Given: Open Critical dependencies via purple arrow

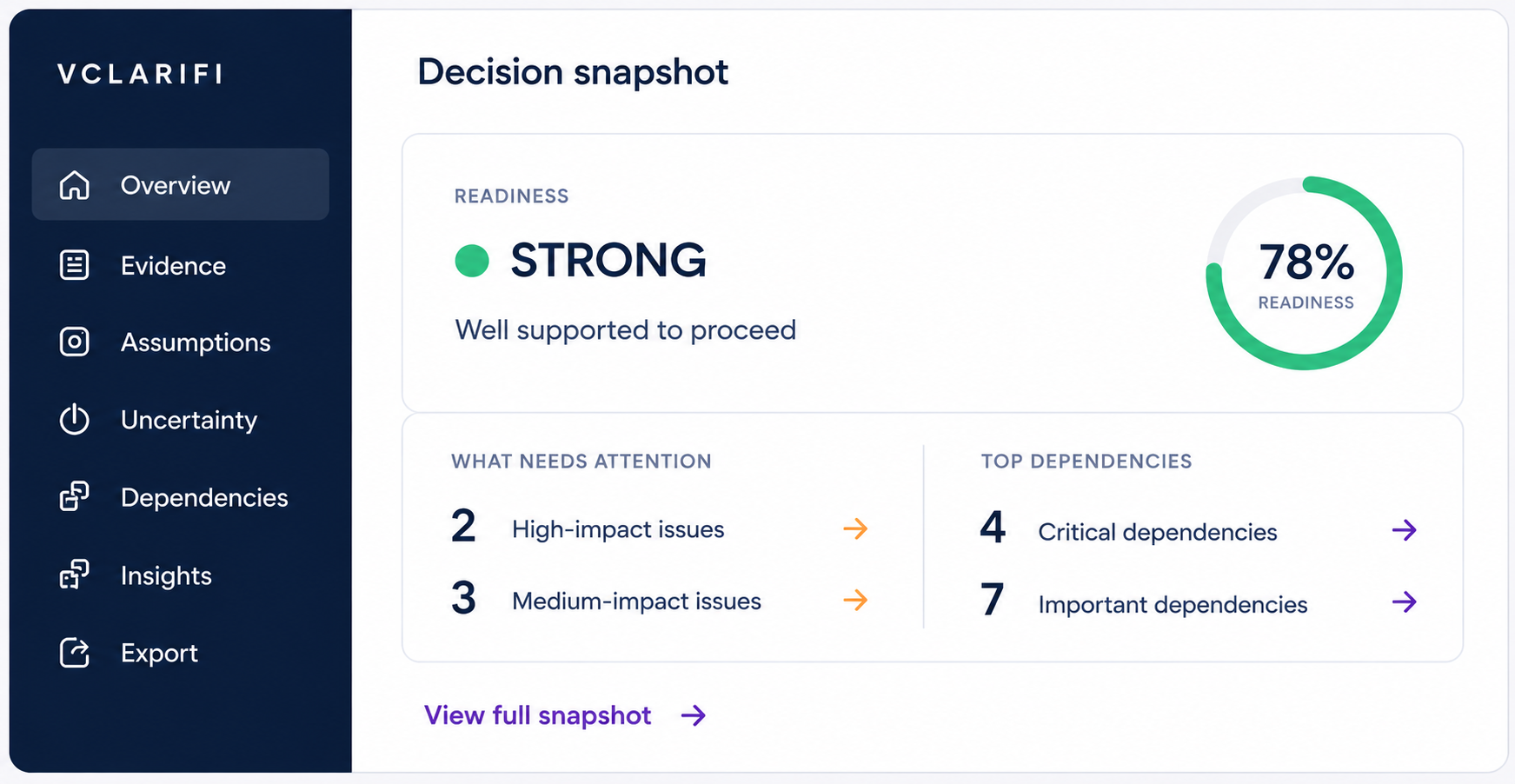Looking at the screenshot, I should [x=1405, y=530].
